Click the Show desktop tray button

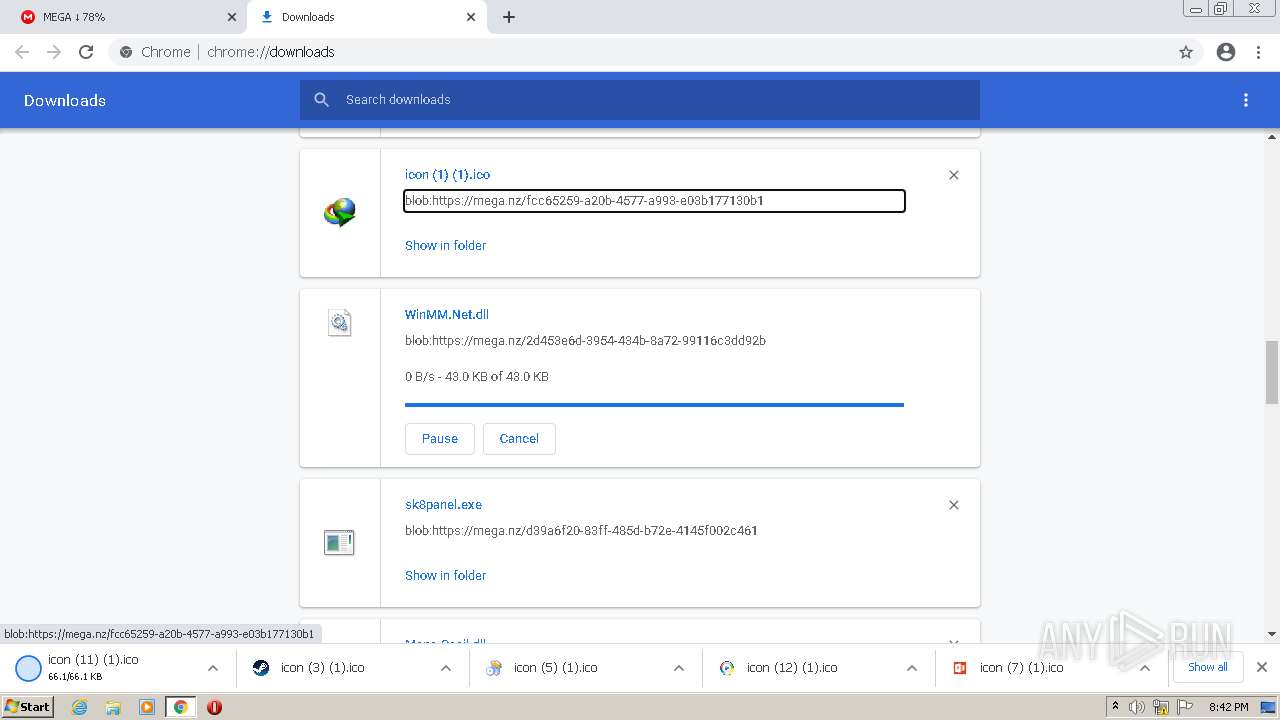point(1268,707)
